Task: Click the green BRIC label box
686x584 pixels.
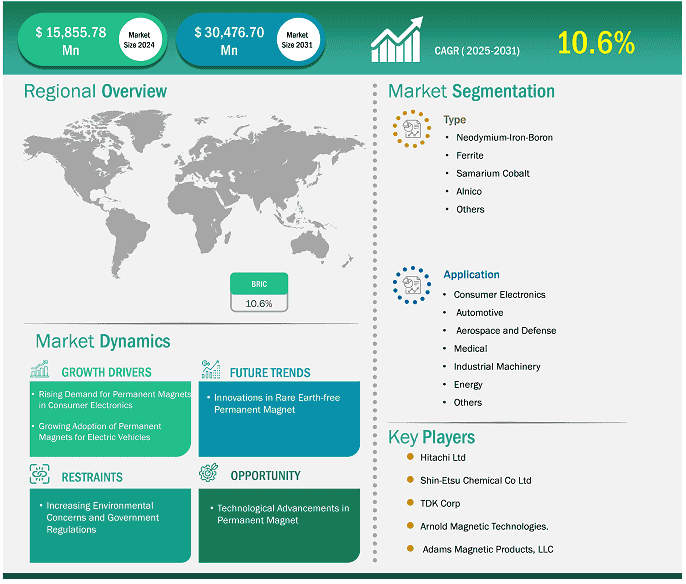Action: click(x=259, y=284)
